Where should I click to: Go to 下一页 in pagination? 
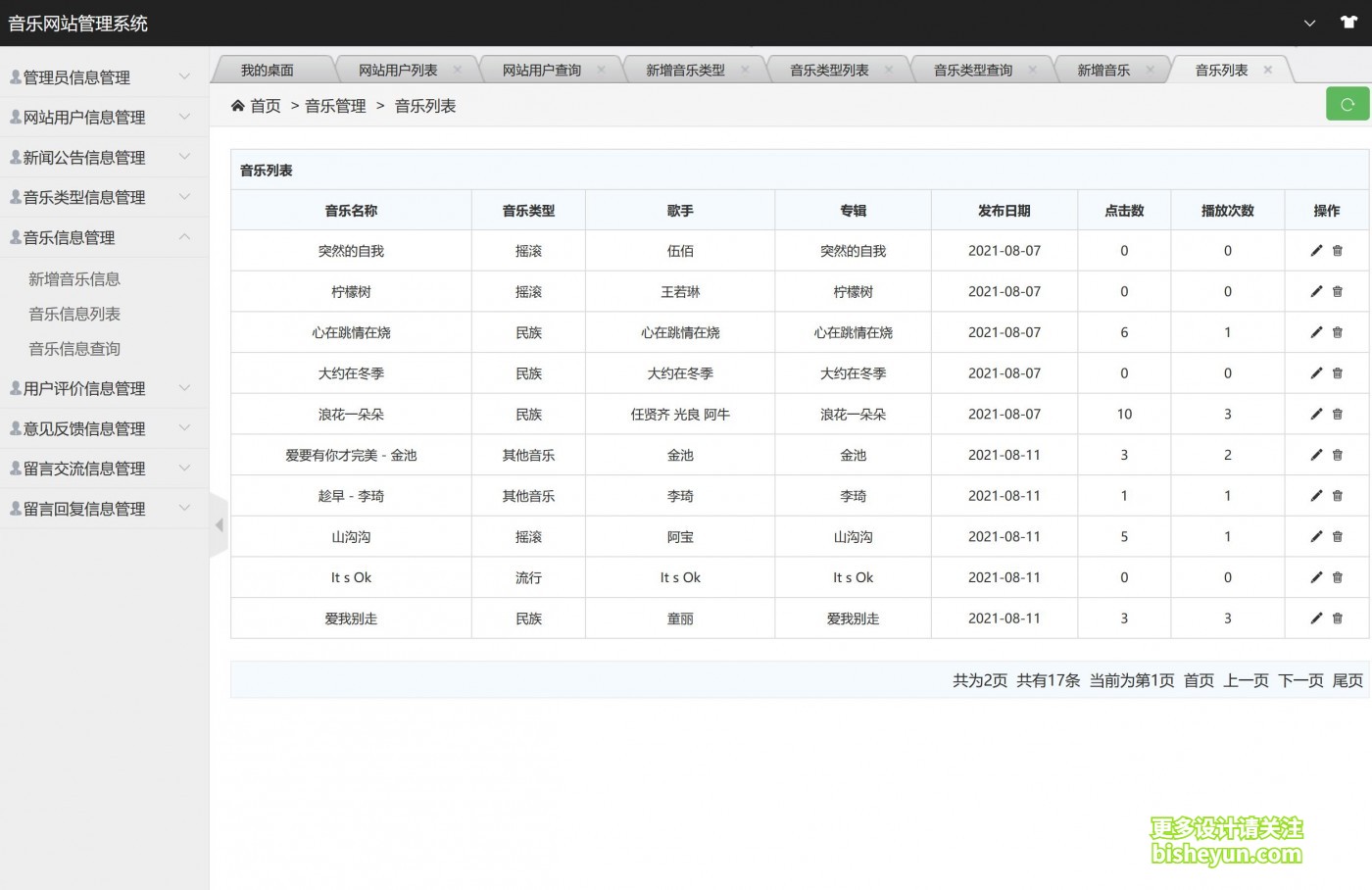(1300, 680)
